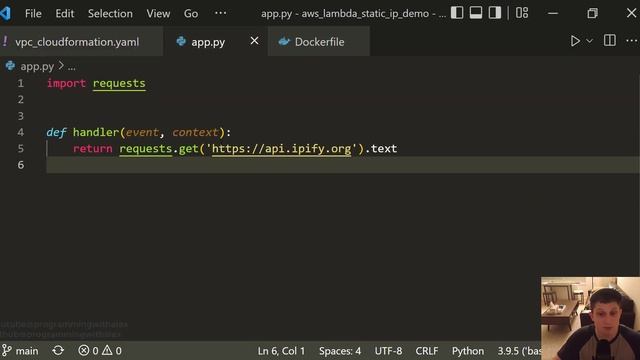Click the Python icon in the breadcrumb

click(10, 66)
